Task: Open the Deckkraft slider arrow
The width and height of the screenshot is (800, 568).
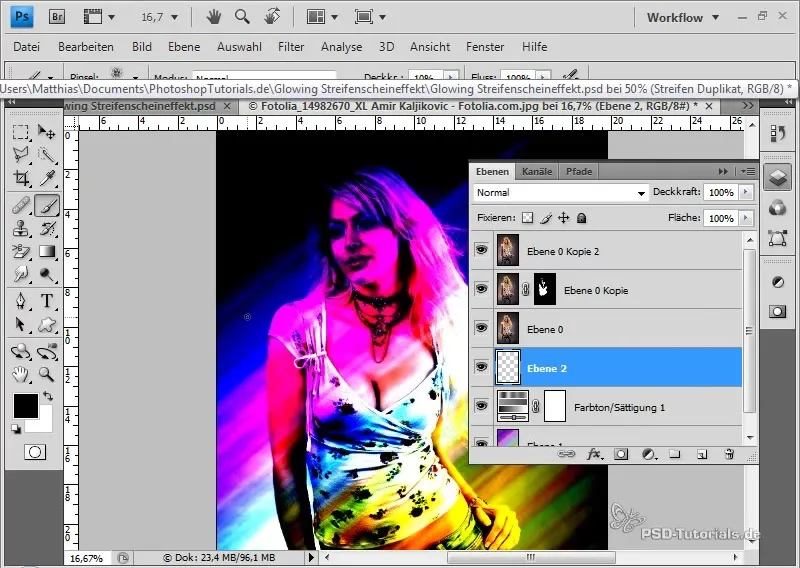Action: pyautogui.click(x=746, y=192)
